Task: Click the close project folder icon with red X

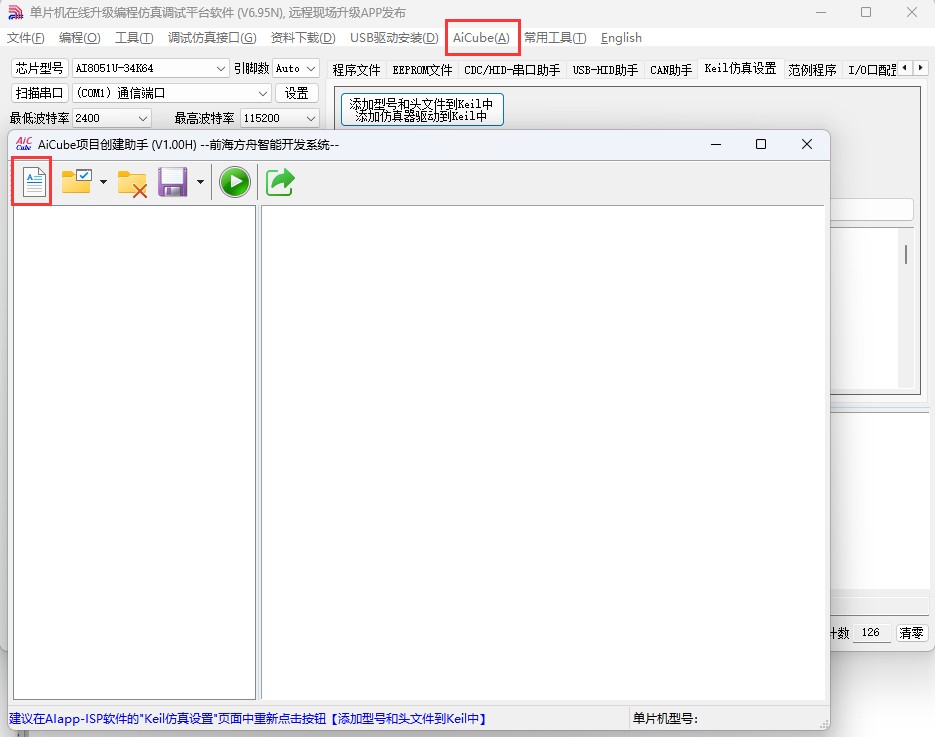Action: click(132, 183)
